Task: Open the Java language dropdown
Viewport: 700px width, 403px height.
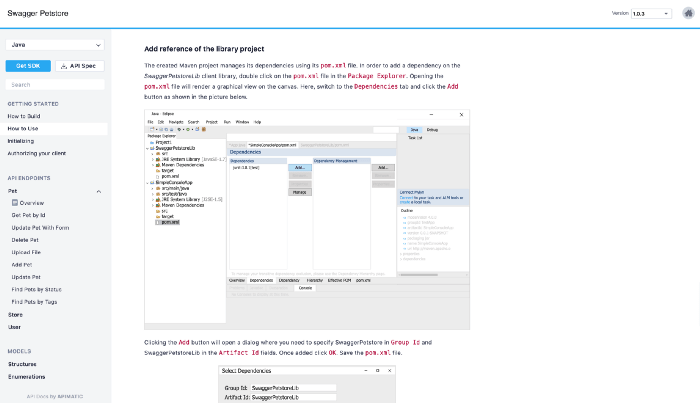Action: coord(55,45)
